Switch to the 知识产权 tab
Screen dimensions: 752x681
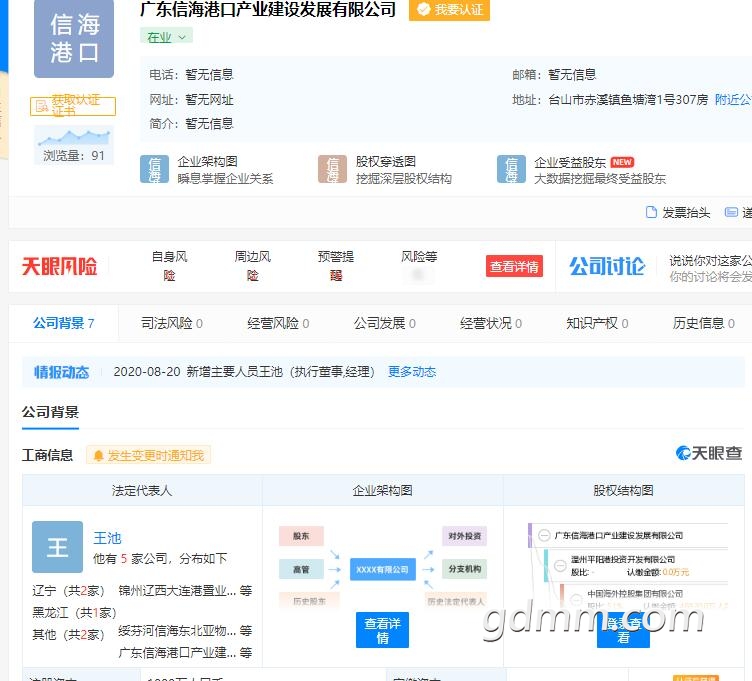coord(597,323)
